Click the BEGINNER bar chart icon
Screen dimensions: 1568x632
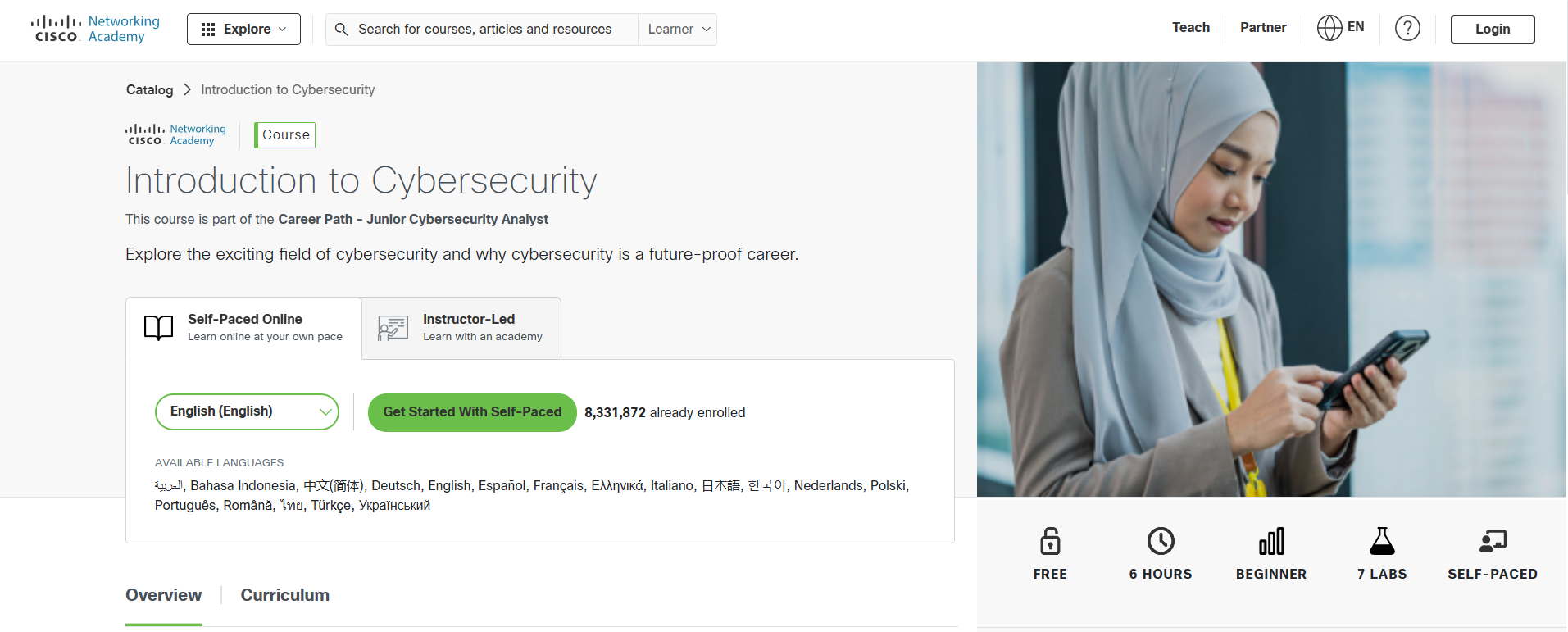pyautogui.click(x=1270, y=541)
